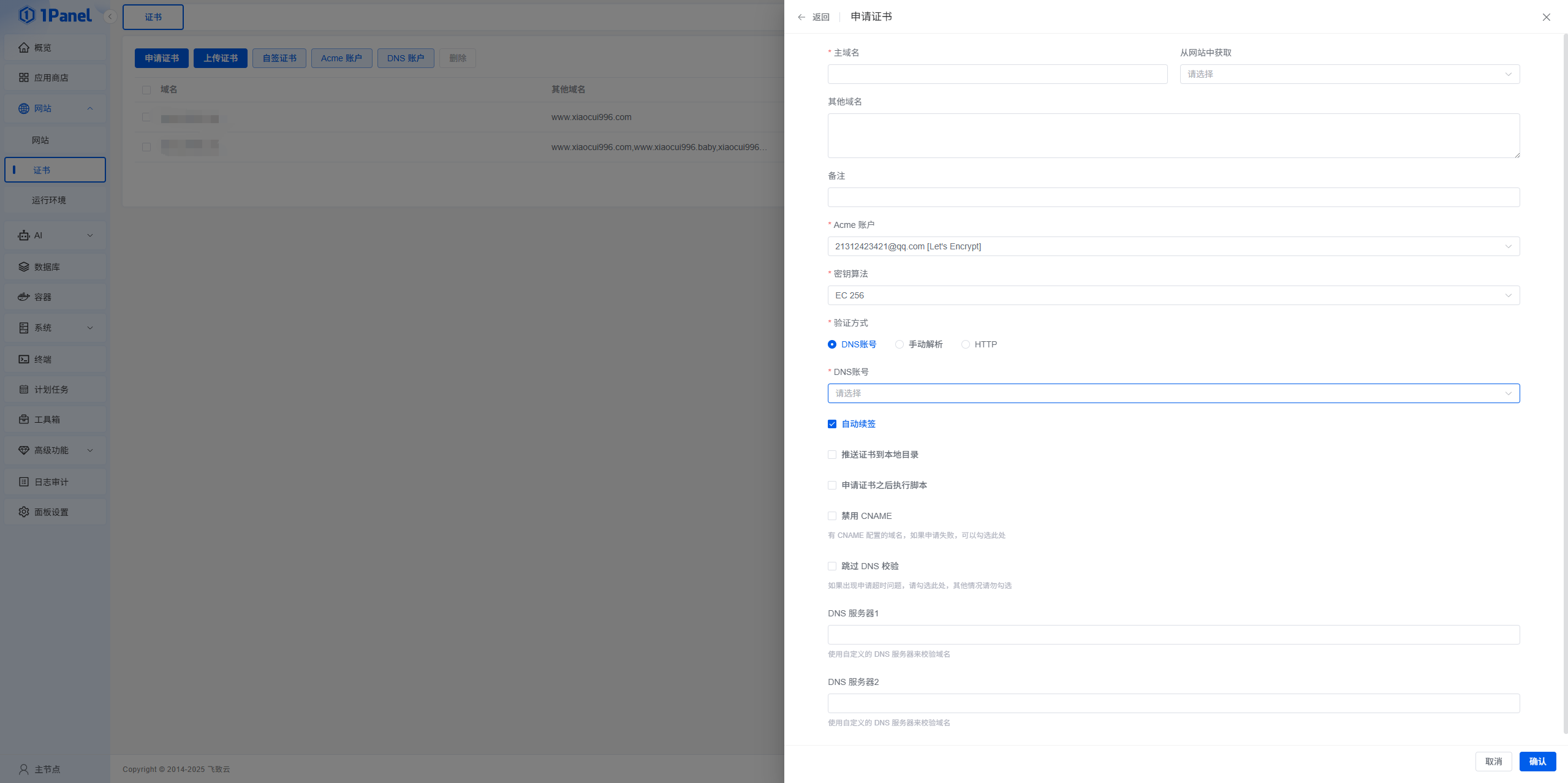Select the HTTP verification radio button
This screenshot has width=1568, height=783.
click(966, 344)
